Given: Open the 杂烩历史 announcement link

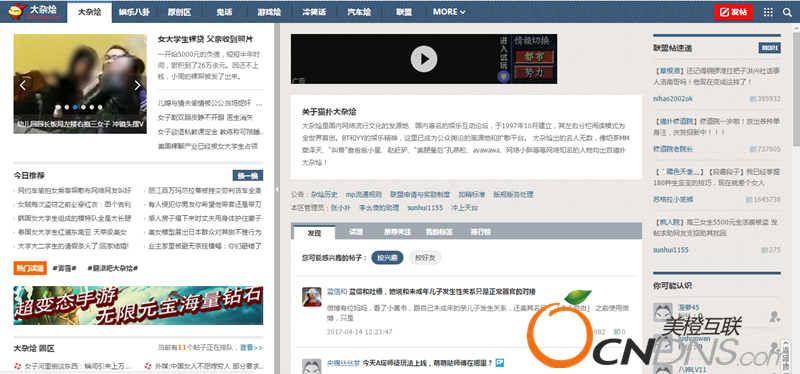Looking at the screenshot, I should (324, 194).
